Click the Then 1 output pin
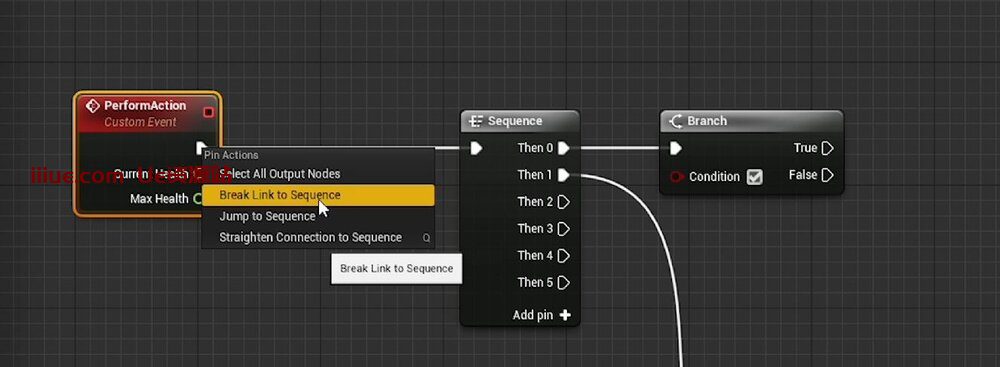 [x=563, y=175]
